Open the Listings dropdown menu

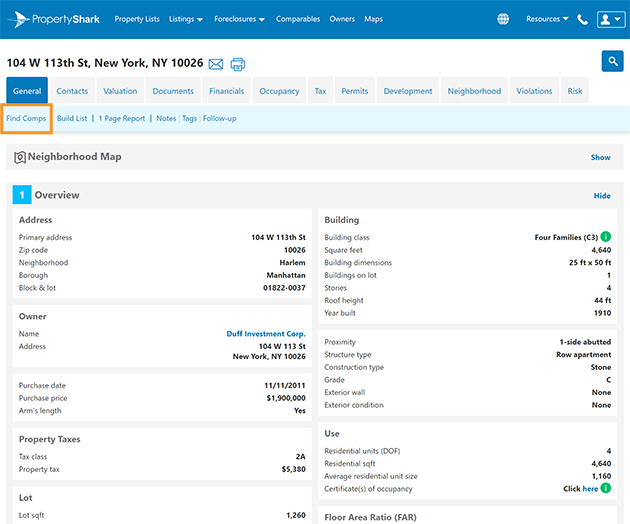point(185,19)
